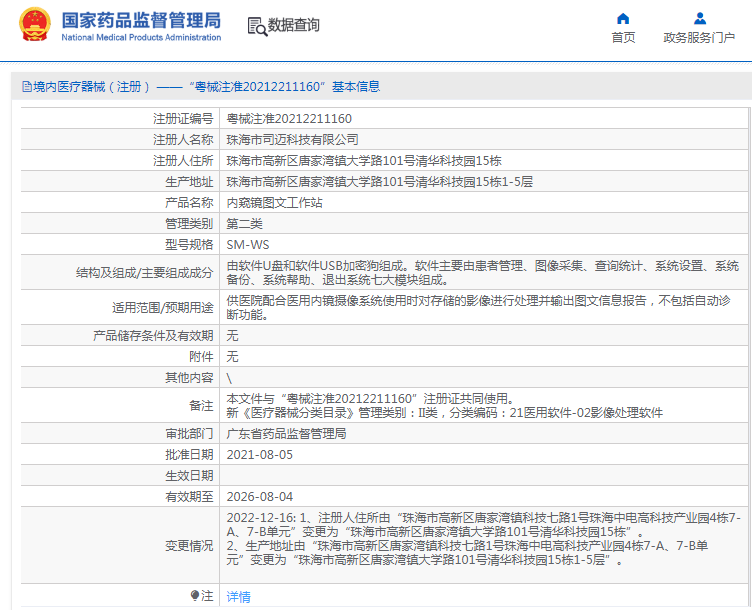Viewport: 752px width, 610px height.
Task: Click the 产品名称 row label
Action: 189,203
